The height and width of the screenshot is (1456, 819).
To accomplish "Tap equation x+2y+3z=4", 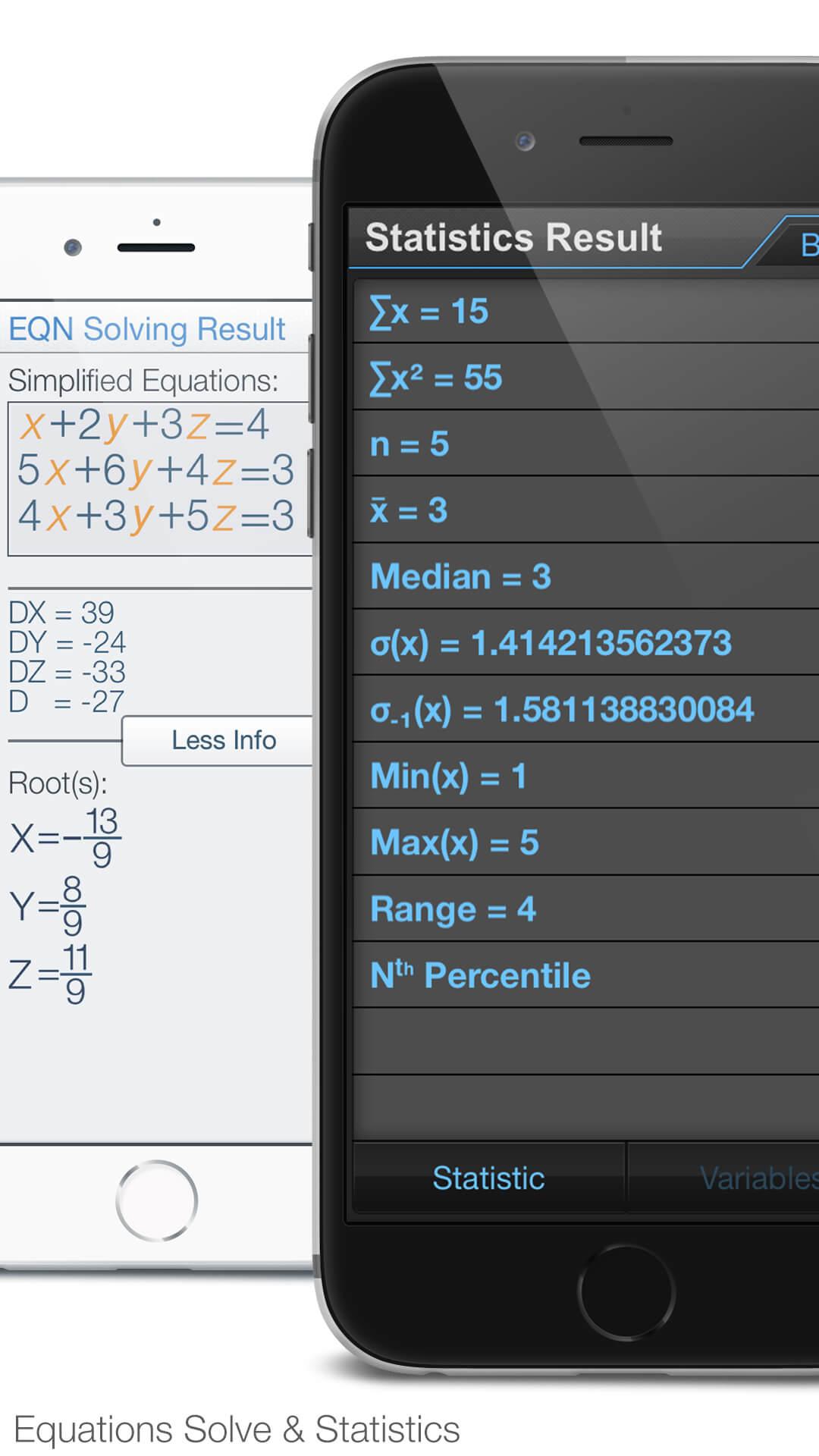I will pos(144,425).
